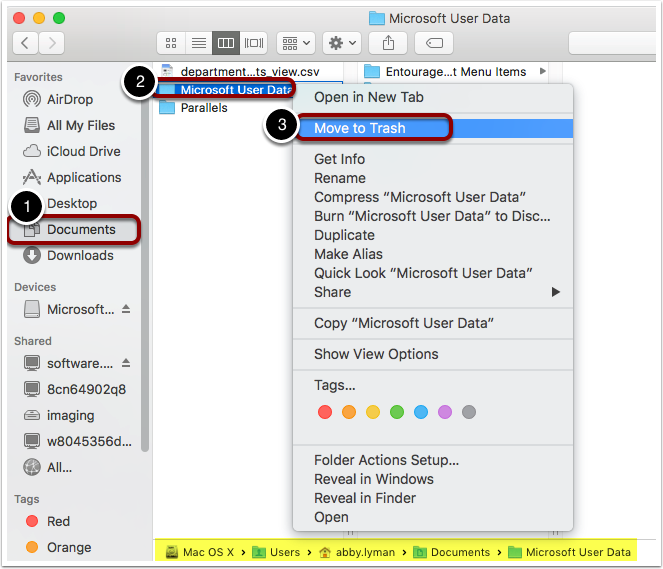Choose Get Info from context menu
Screen dimensions: 663x569
click(433, 159)
